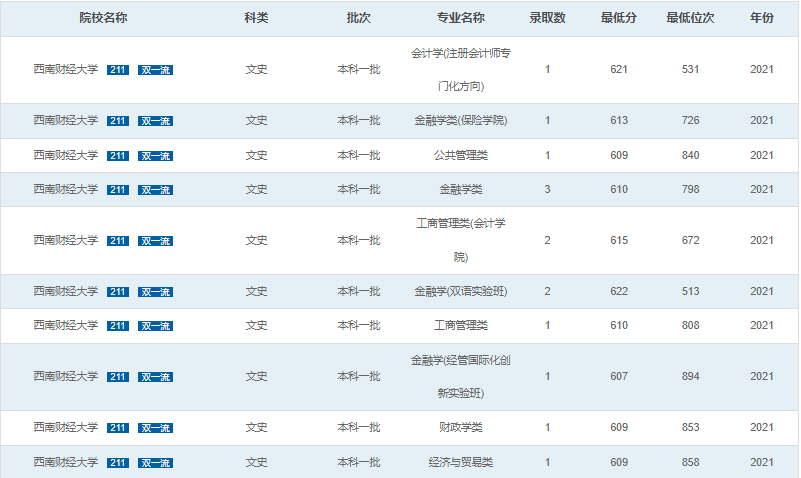Image resolution: width=801 pixels, height=478 pixels.
Task: Click the 年份 column header
Action: pyautogui.click(x=762, y=18)
